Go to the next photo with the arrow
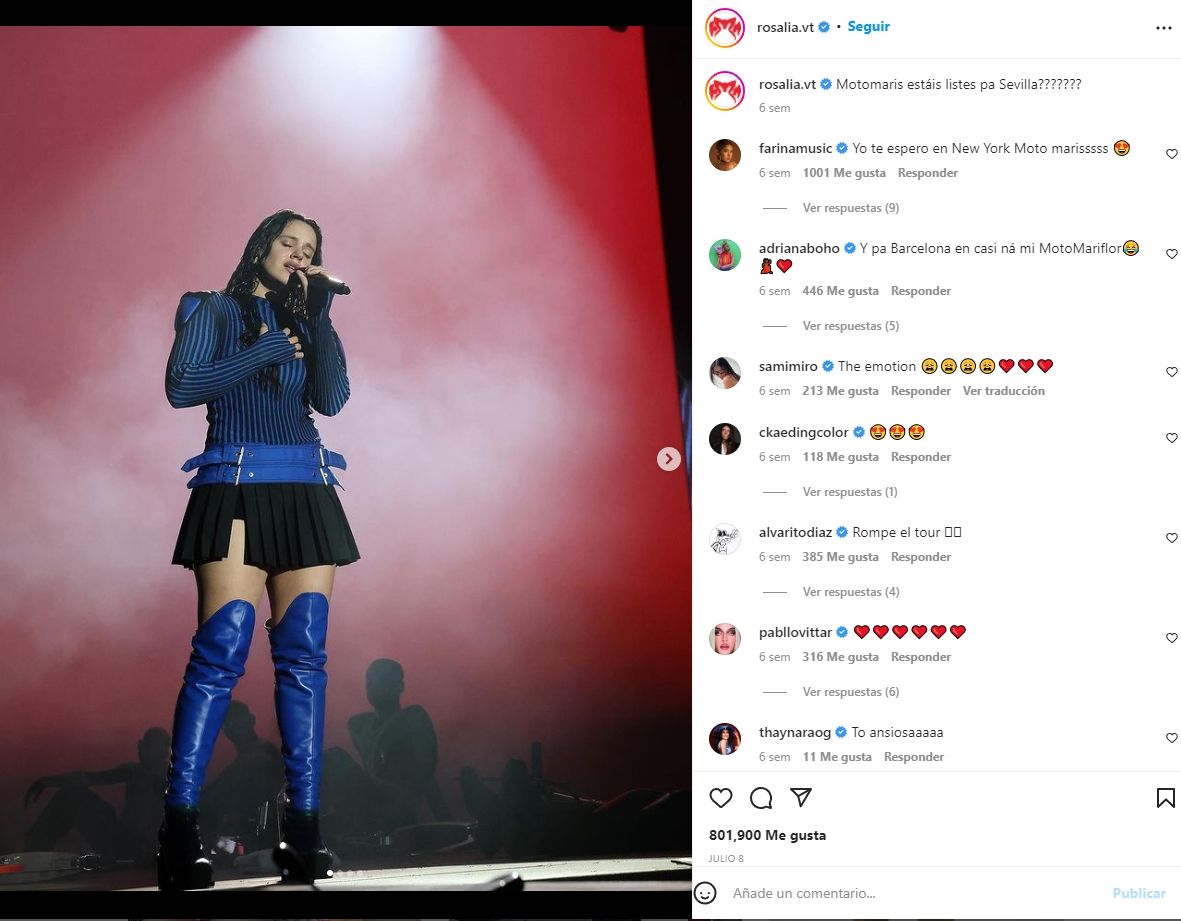 click(x=669, y=459)
